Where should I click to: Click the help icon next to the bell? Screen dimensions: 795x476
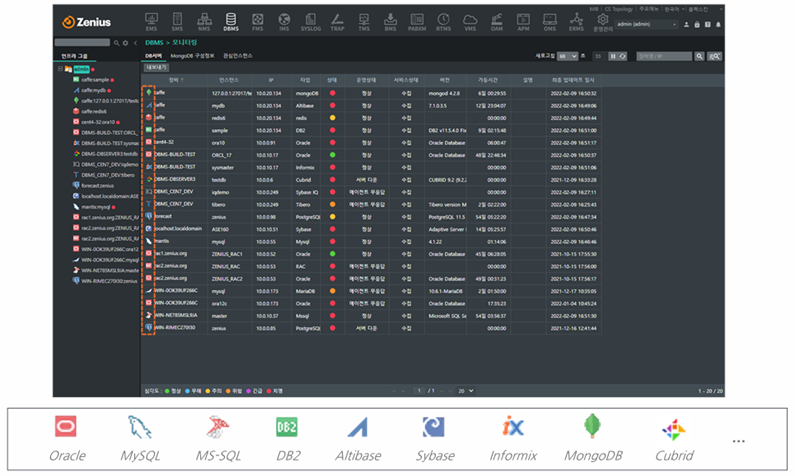point(708,24)
